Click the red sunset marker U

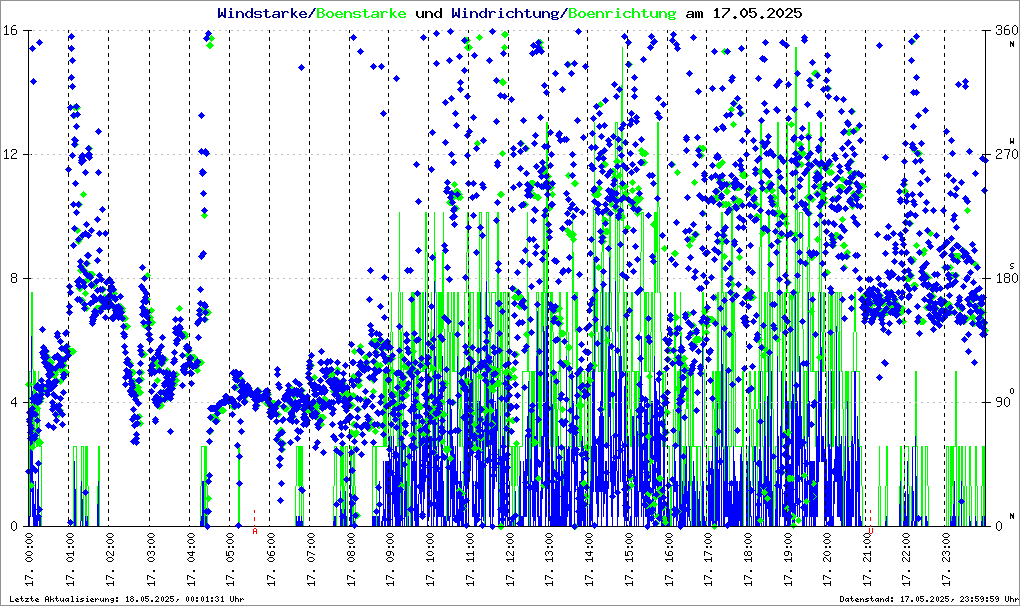tap(871, 531)
